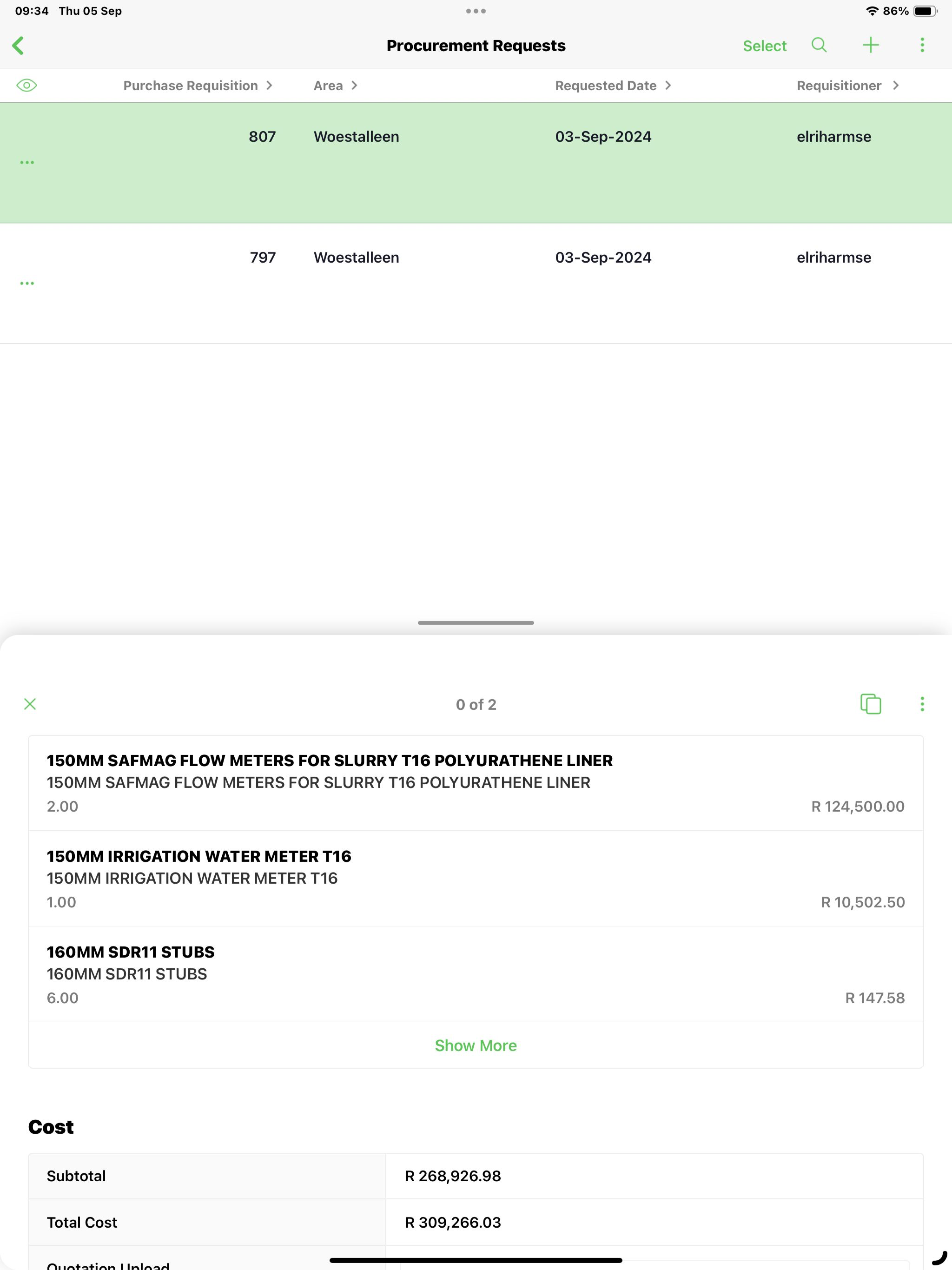The image size is (952, 1270).
Task: Tap the Subtotal value R 268,926.98
Action: [453, 1177]
